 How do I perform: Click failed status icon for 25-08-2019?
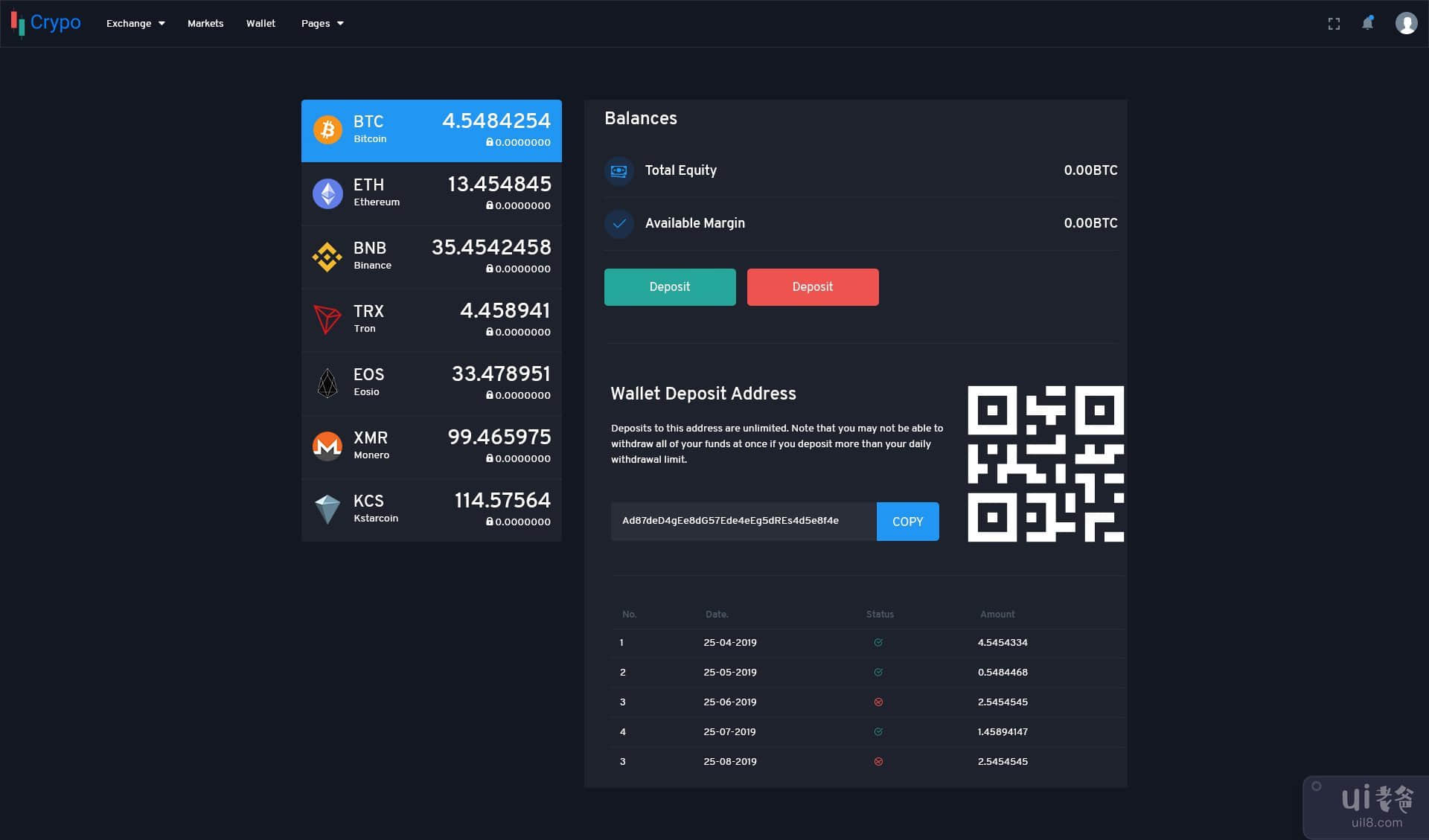878,761
